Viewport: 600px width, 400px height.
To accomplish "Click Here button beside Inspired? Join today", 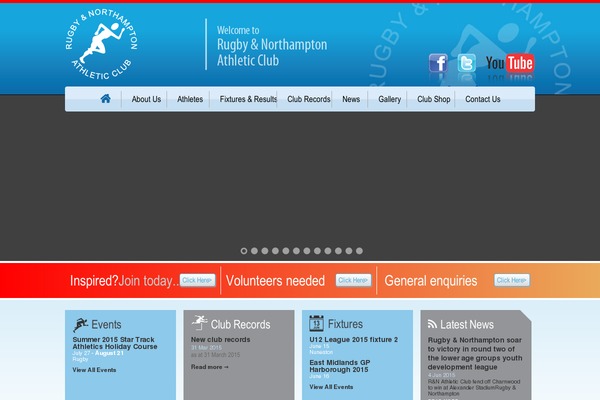I will click(197, 280).
